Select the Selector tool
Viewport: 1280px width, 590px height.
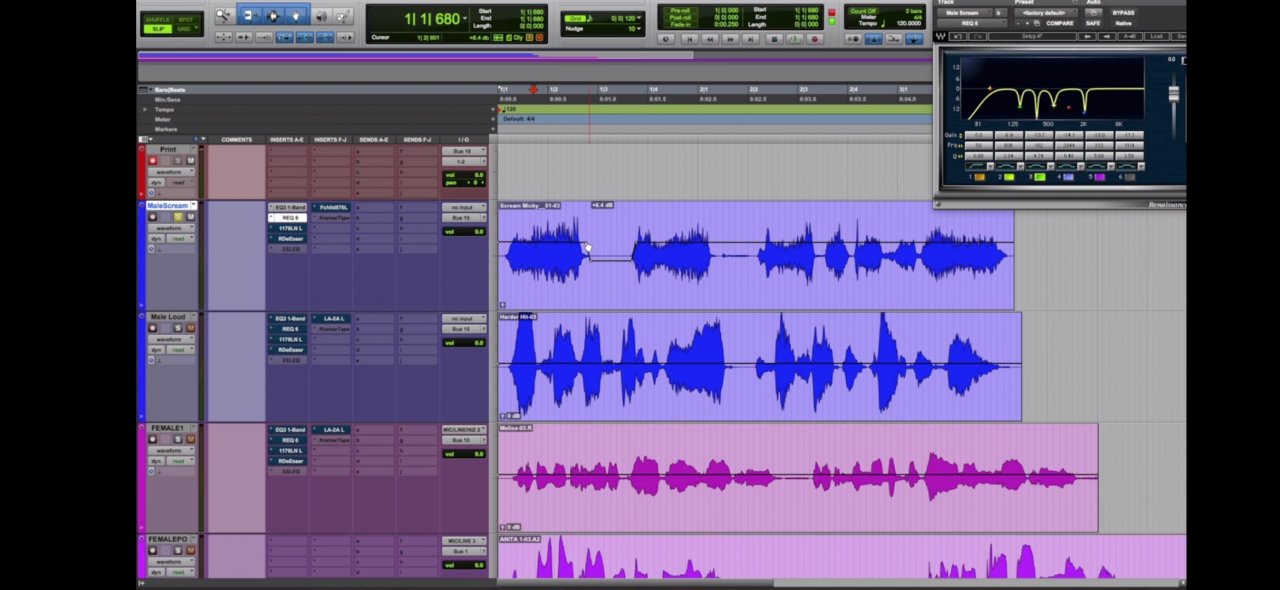point(273,16)
